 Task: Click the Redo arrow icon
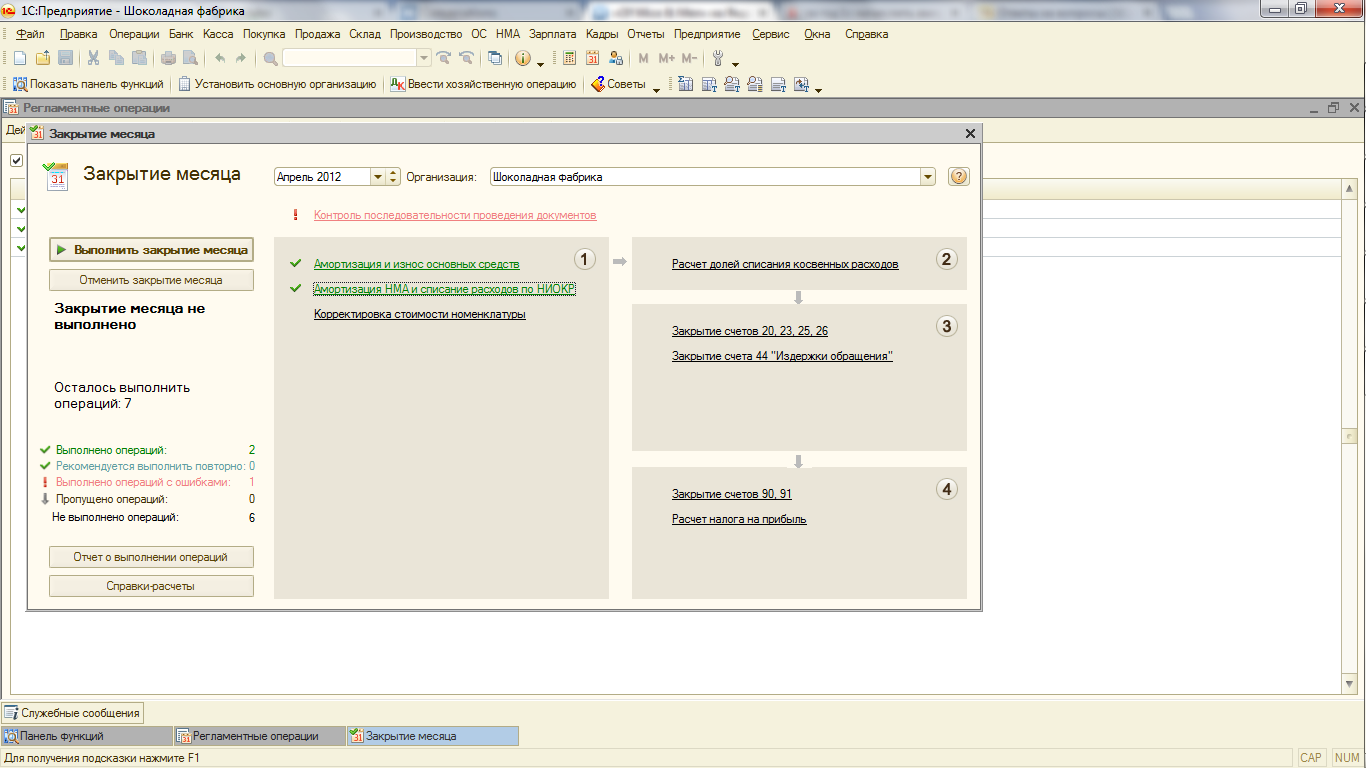(241, 58)
